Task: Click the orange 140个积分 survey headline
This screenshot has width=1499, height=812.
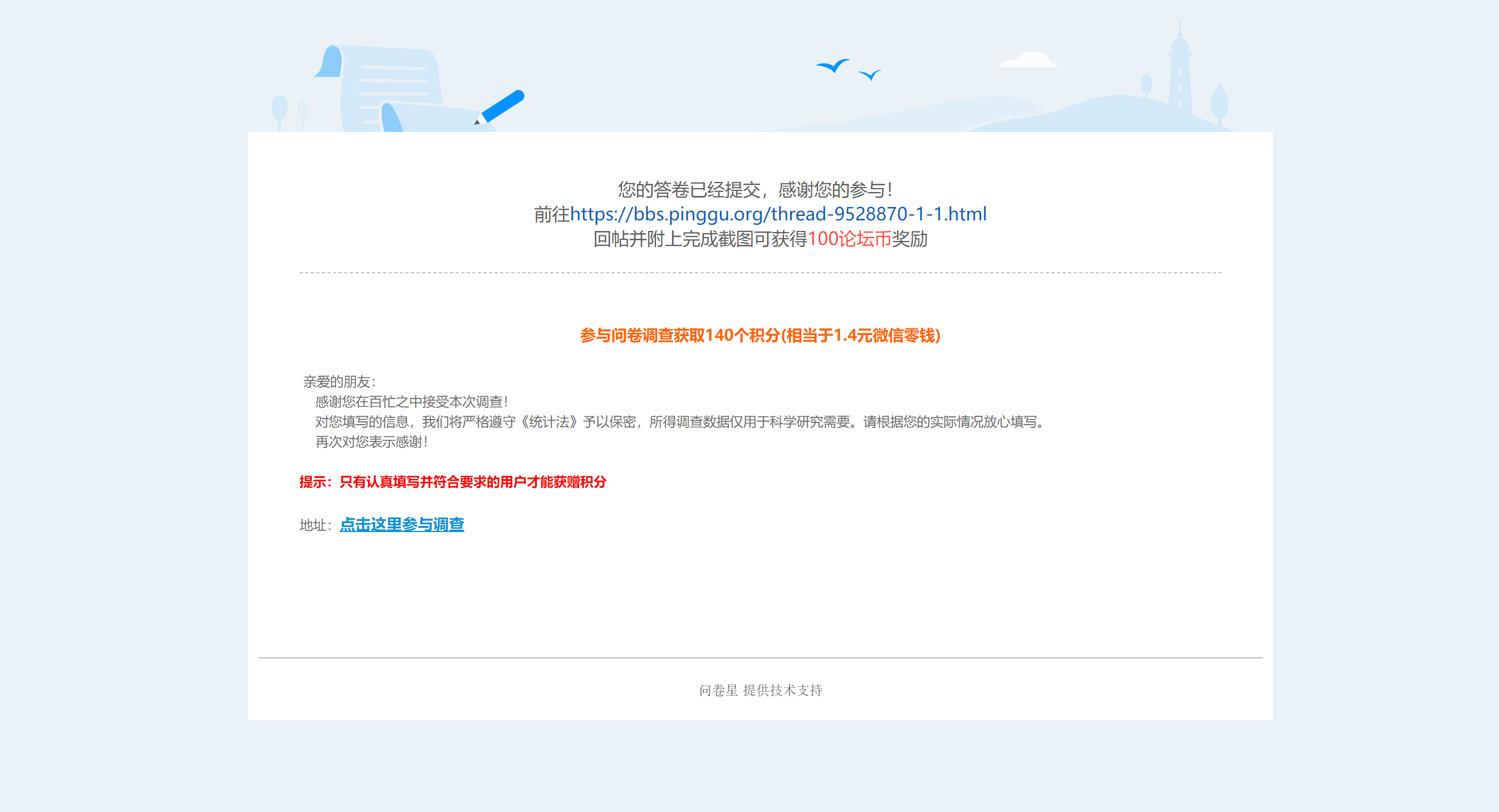Action: pyautogui.click(x=760, y=336)
